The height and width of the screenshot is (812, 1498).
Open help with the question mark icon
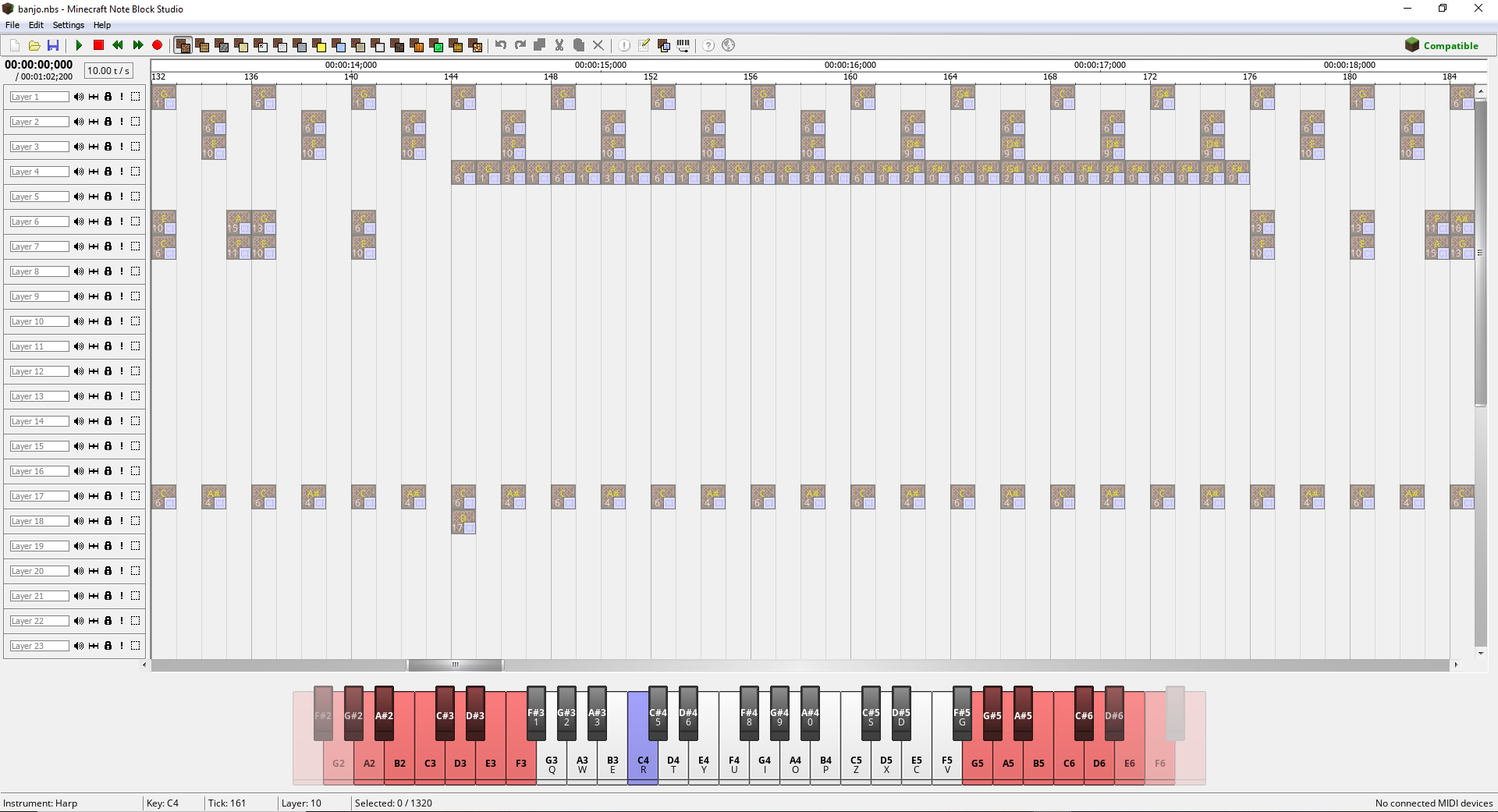(708, 45)
